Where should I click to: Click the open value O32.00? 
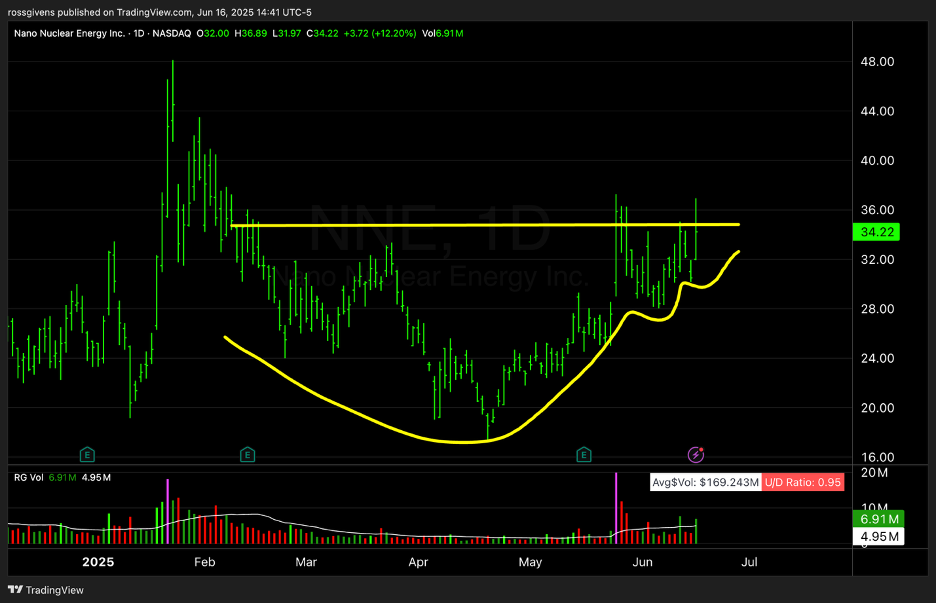tap(213, 33)
